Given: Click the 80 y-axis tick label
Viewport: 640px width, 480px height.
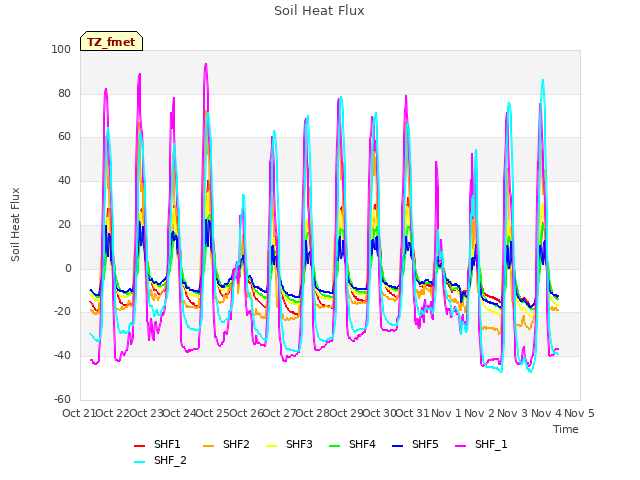Looking at the screenshot, I should click(x=64, y=93).
